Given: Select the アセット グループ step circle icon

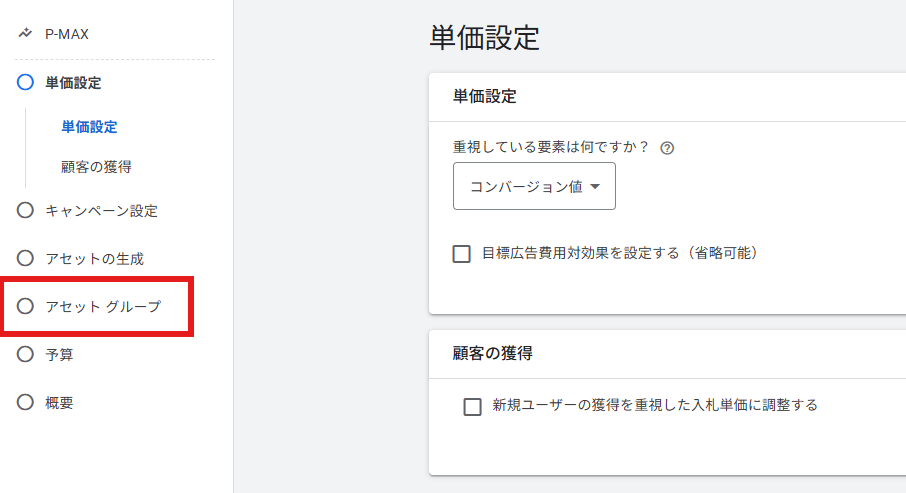Looking at the screenshot, I should coord(26,306).
